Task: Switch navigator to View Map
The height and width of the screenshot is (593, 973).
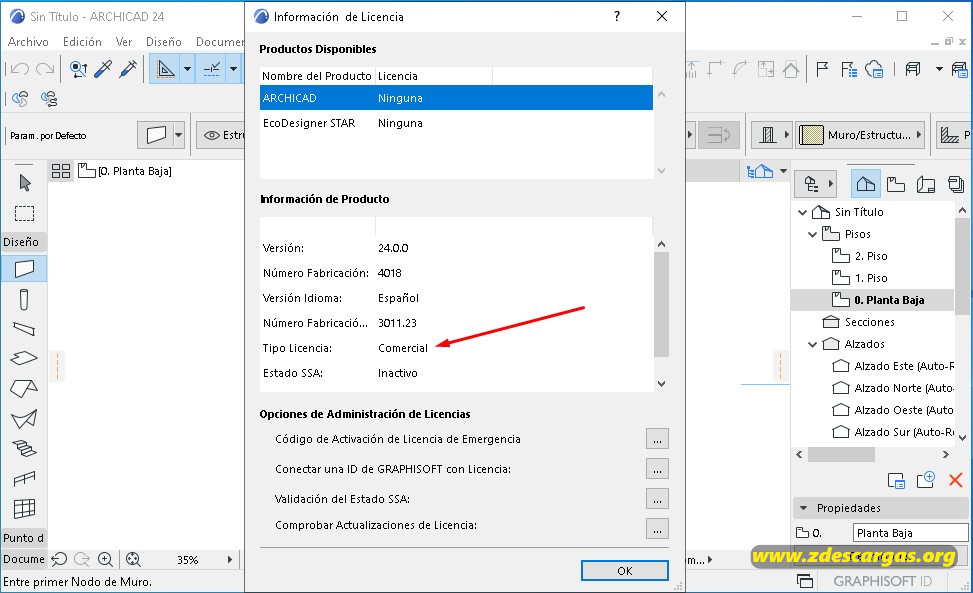Action: tap(895, 184)
